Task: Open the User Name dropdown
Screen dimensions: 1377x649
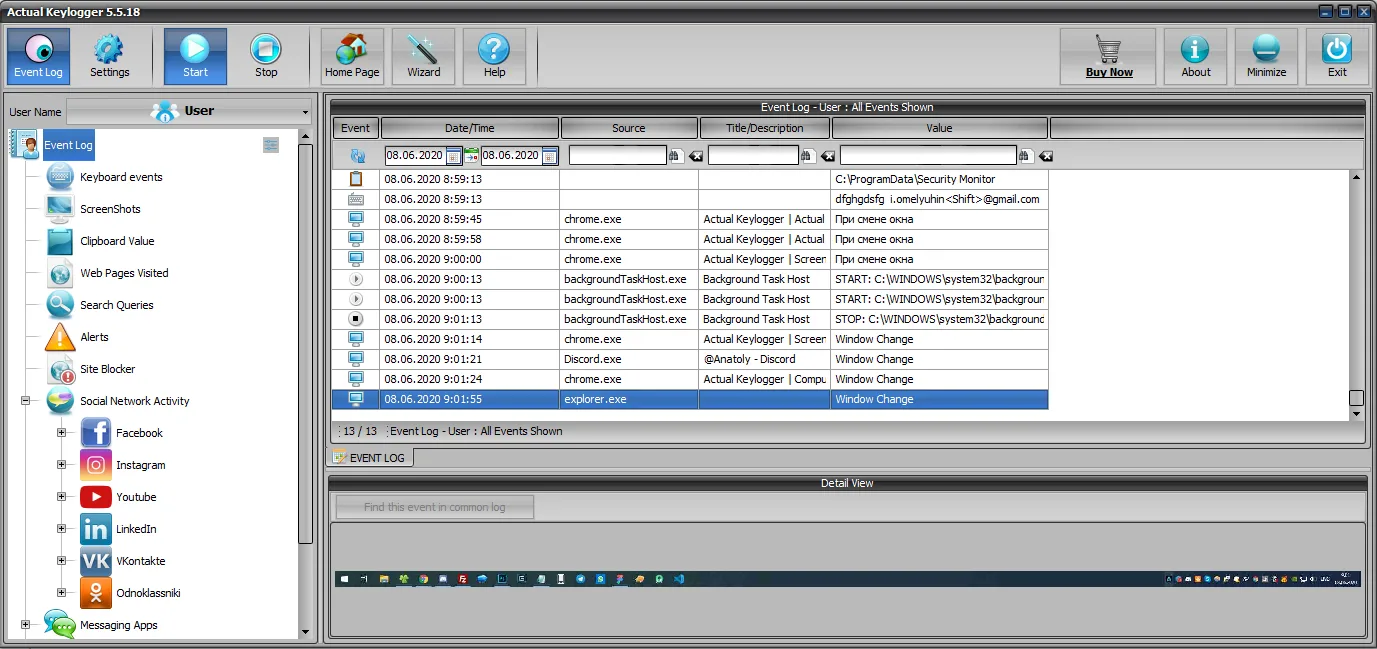Action: click(189, 111)
